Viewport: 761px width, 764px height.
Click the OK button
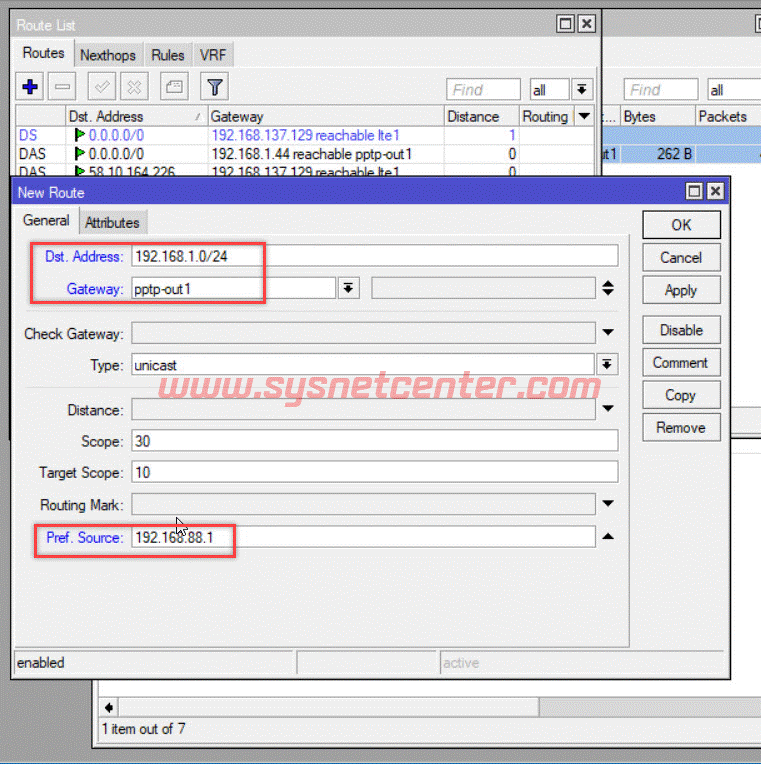681,225
